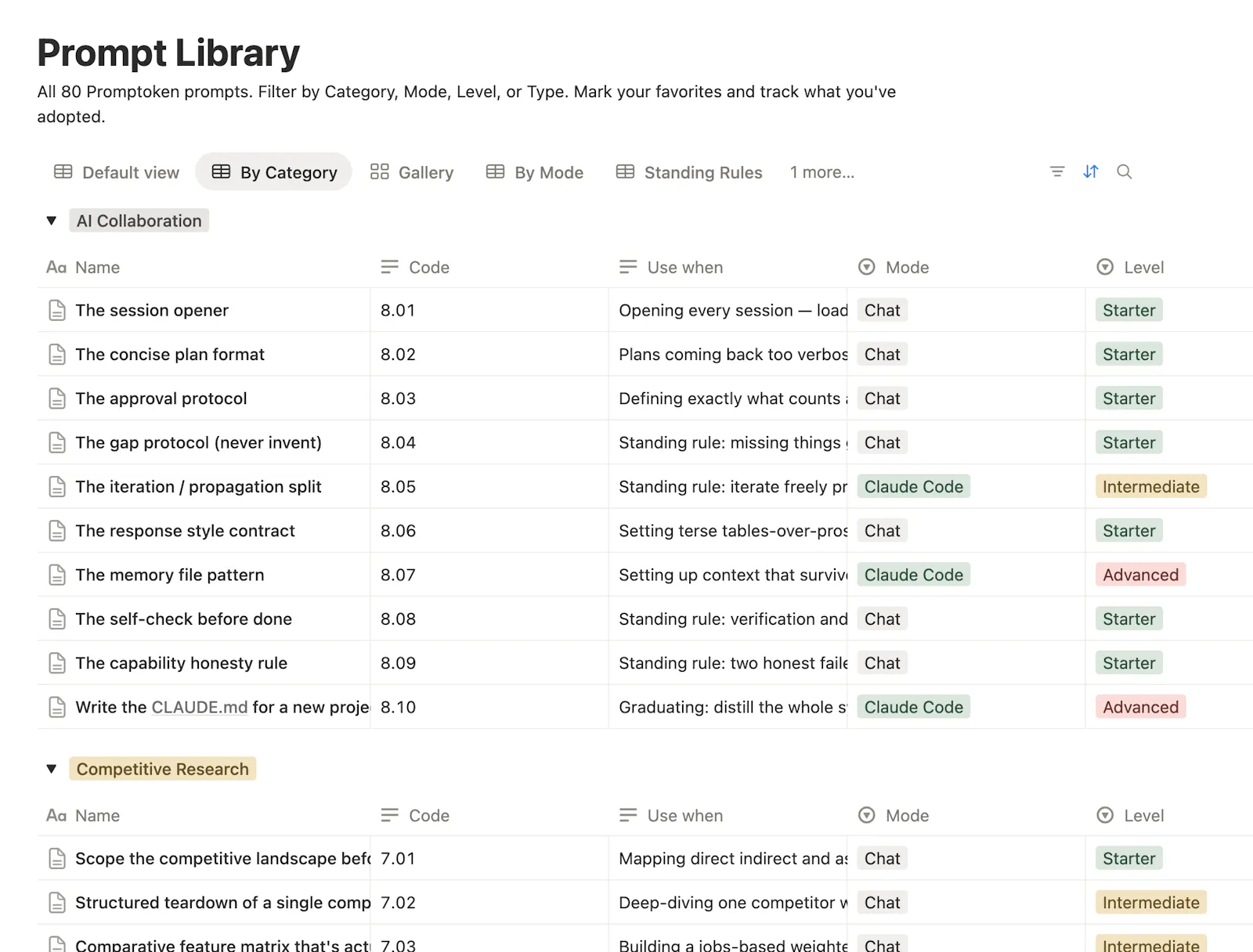Click cell "Opening every session — load"

coord(728,310)
